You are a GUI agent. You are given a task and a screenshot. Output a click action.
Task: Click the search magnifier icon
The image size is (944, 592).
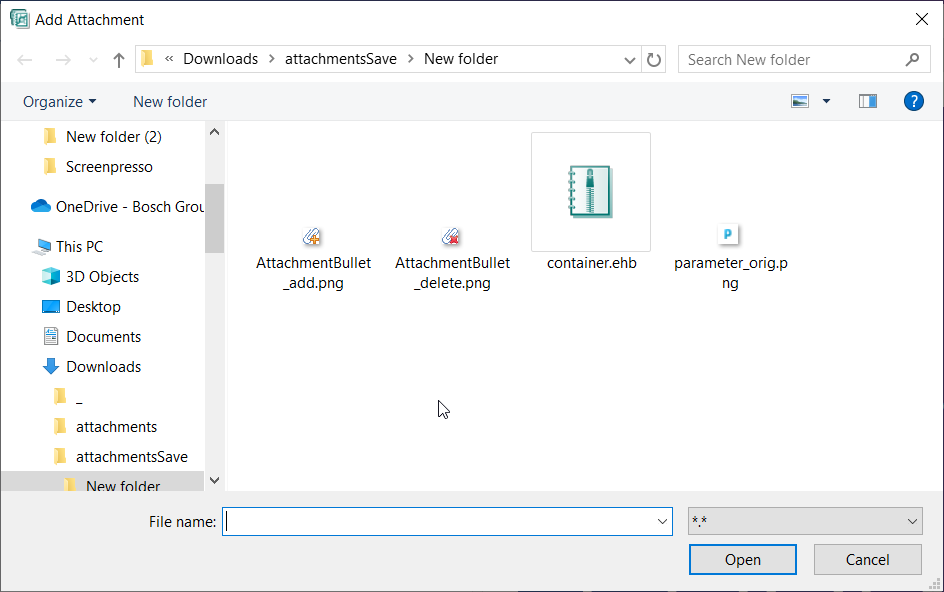tap(911, 60)
